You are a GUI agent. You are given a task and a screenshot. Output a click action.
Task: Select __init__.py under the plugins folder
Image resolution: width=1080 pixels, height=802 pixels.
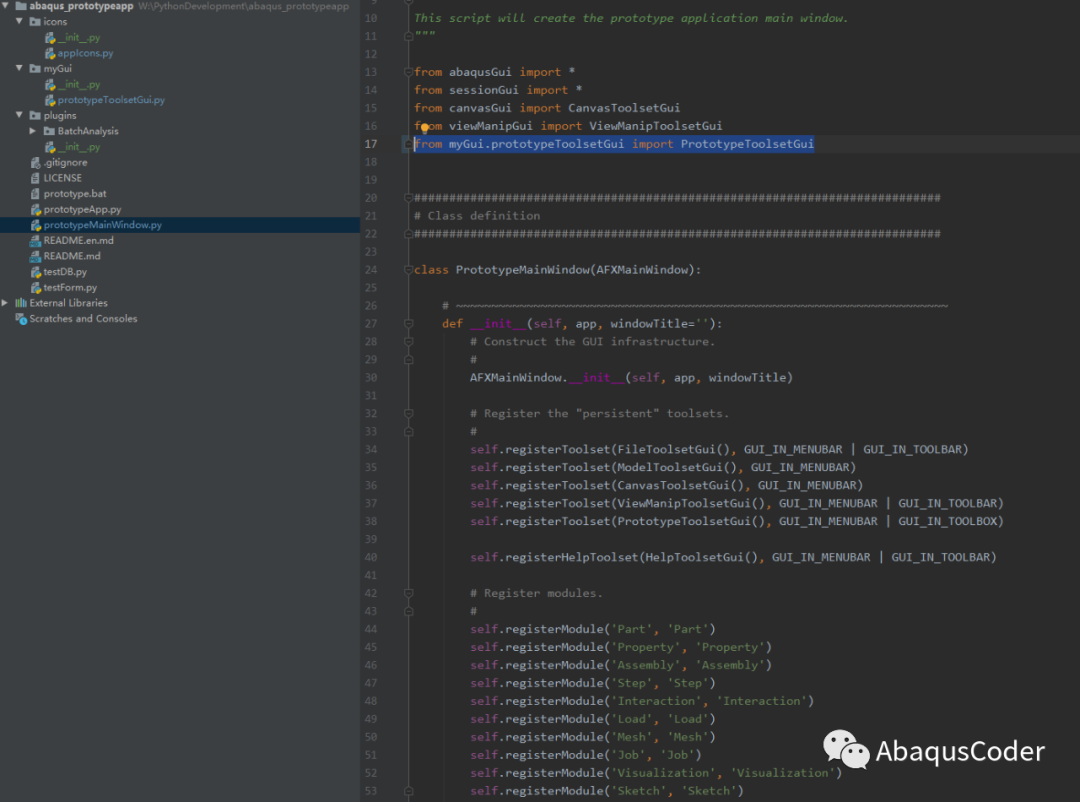pyautogui.click(x=79, y=147)
